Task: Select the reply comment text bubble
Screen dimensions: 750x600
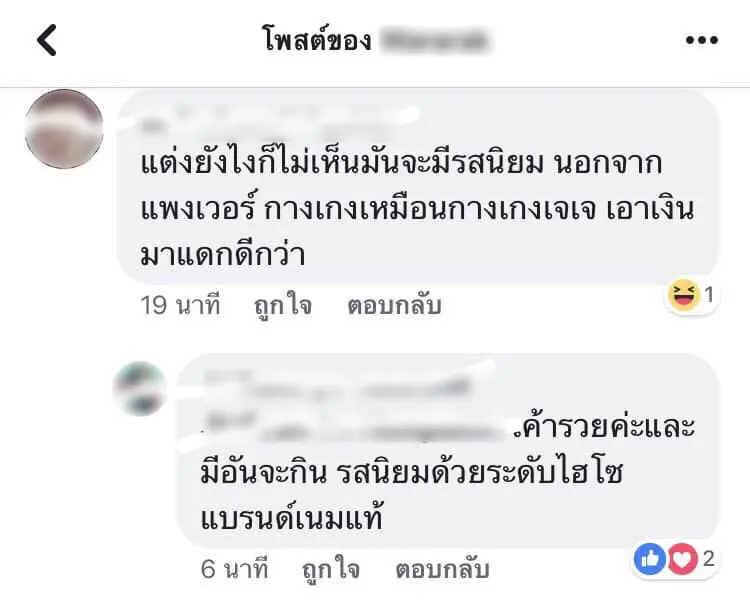Action: 448,451
